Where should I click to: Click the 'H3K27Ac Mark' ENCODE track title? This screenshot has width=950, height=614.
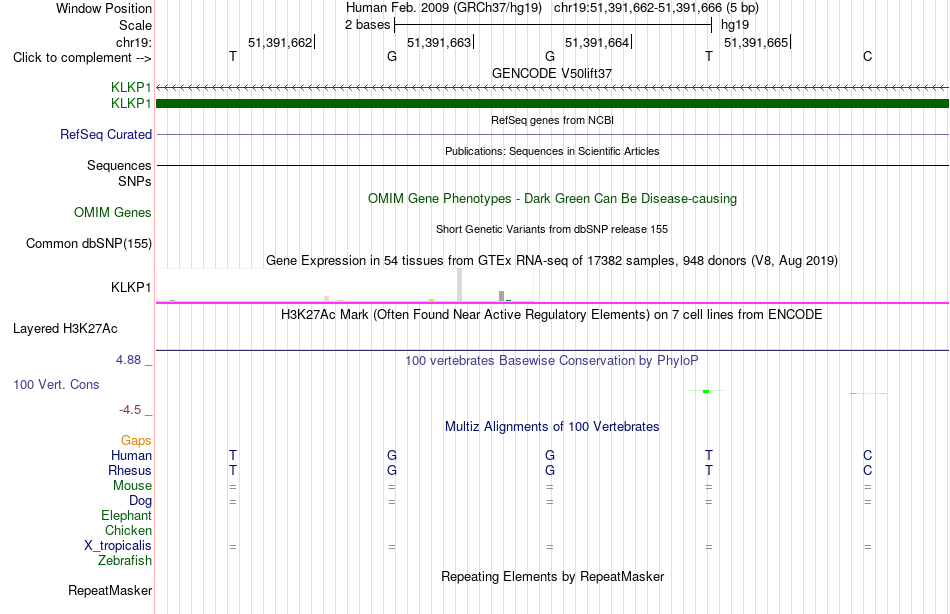[x=552, y=315]
